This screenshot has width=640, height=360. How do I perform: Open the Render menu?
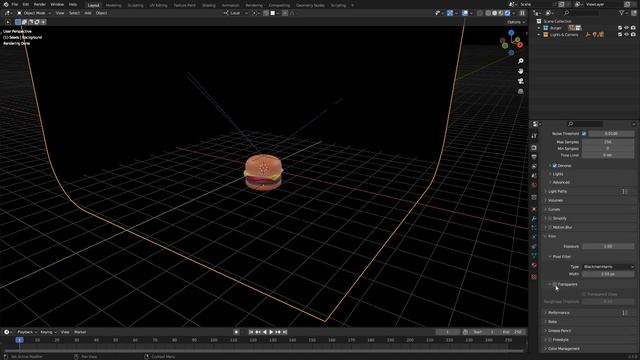40,4
